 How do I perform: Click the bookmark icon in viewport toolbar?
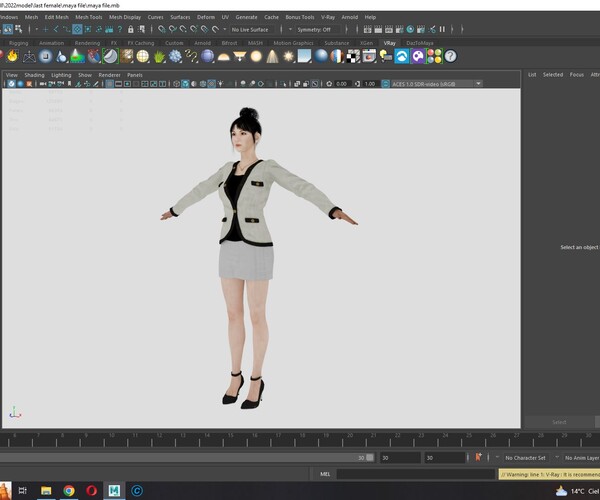pos(69,84)
